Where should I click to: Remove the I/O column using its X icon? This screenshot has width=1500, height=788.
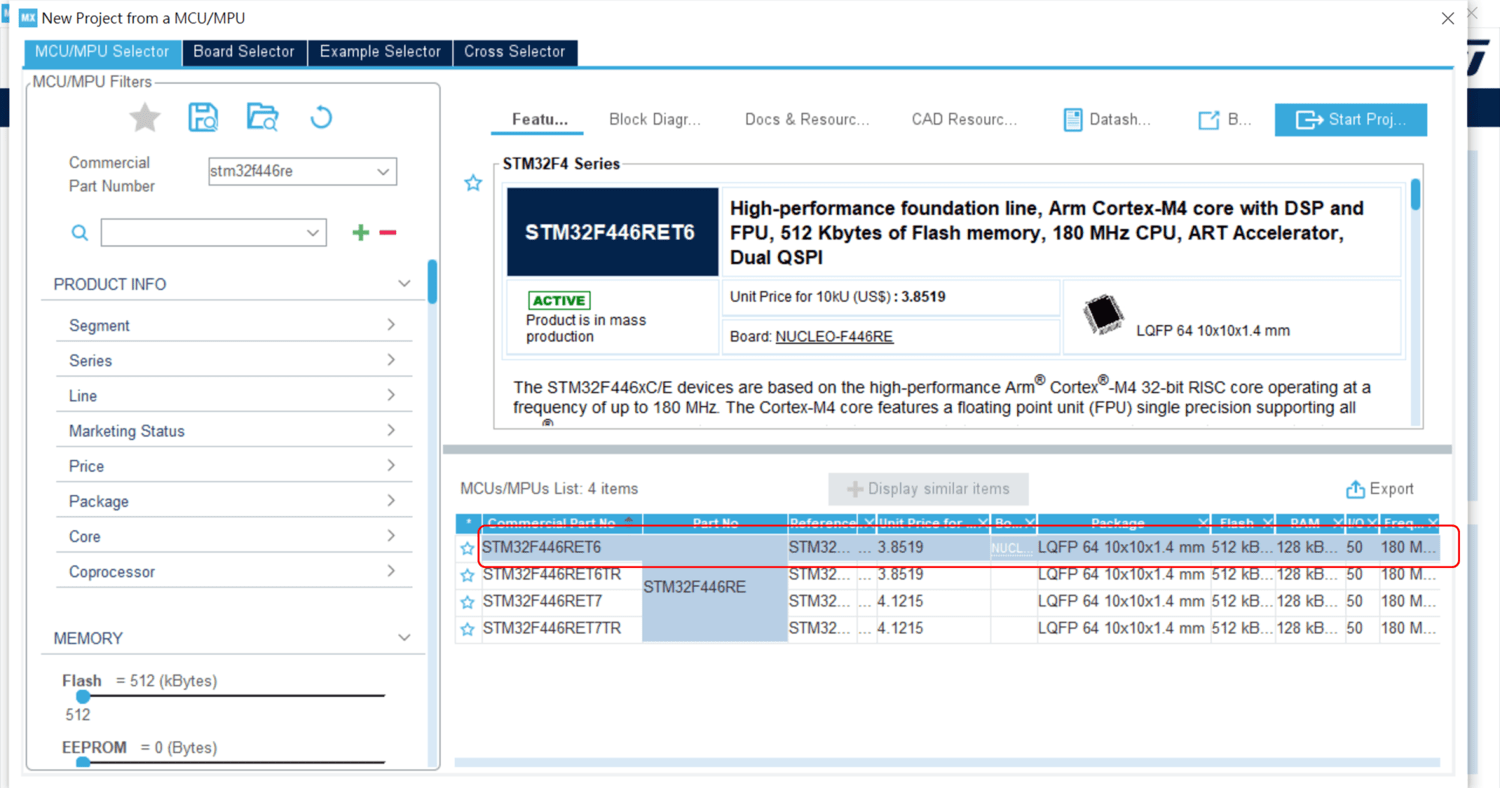(1372, 523)
